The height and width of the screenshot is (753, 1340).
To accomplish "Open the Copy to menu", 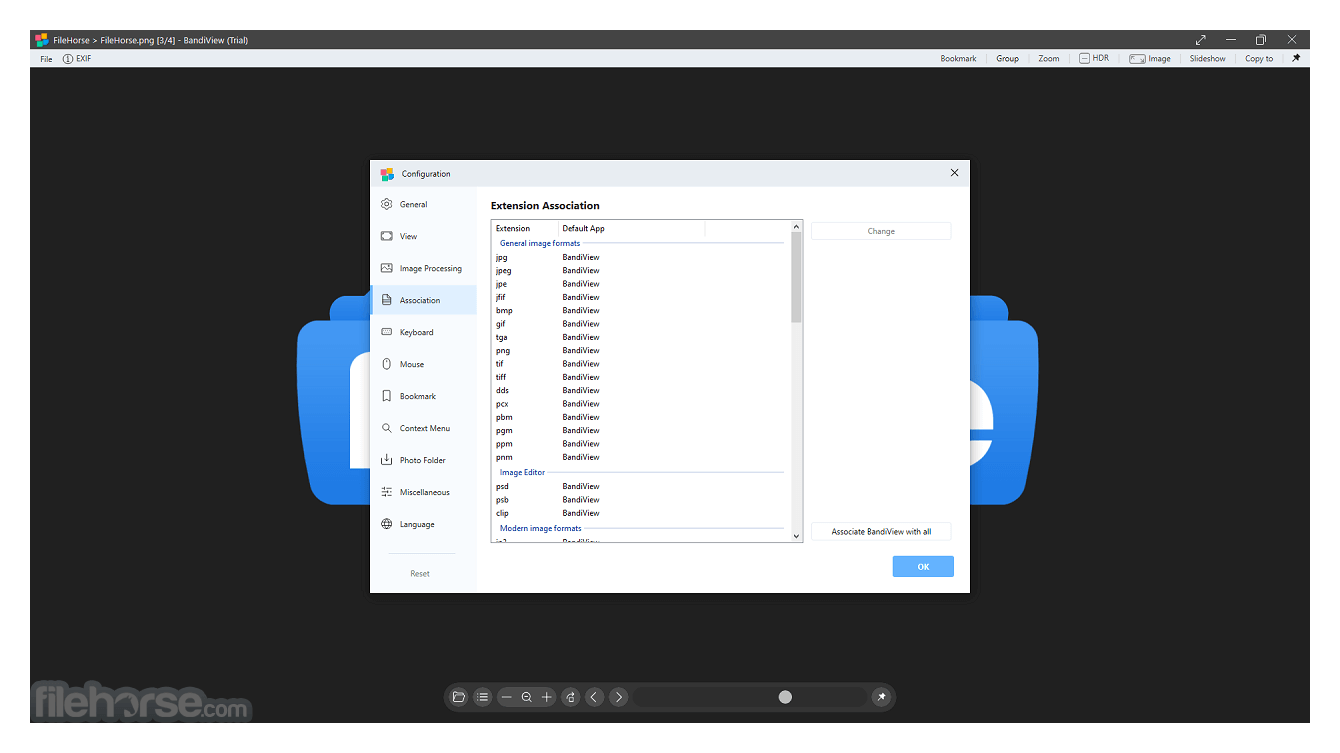I will (1259, 59).
